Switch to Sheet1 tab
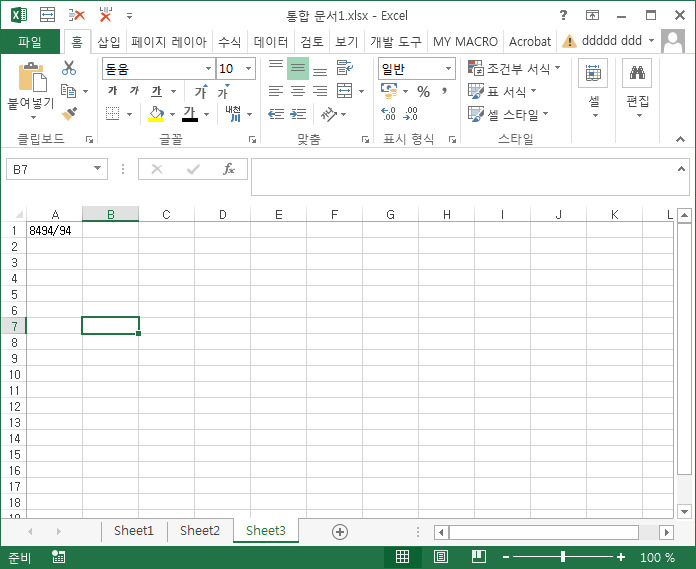This screenshot has height=569, width=696. (134, 531)
